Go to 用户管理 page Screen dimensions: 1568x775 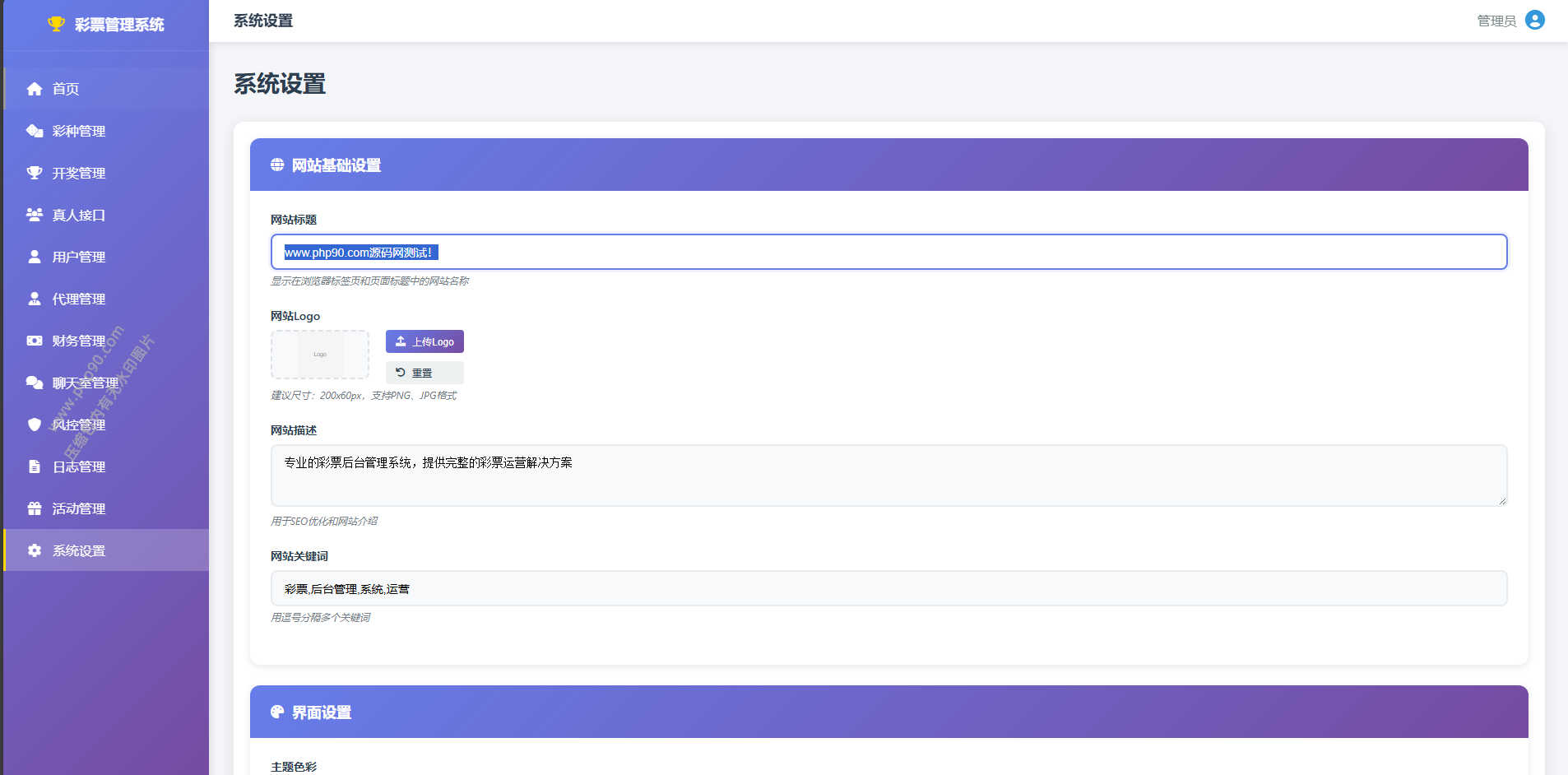pyautogui.click(x=79, y=257)
